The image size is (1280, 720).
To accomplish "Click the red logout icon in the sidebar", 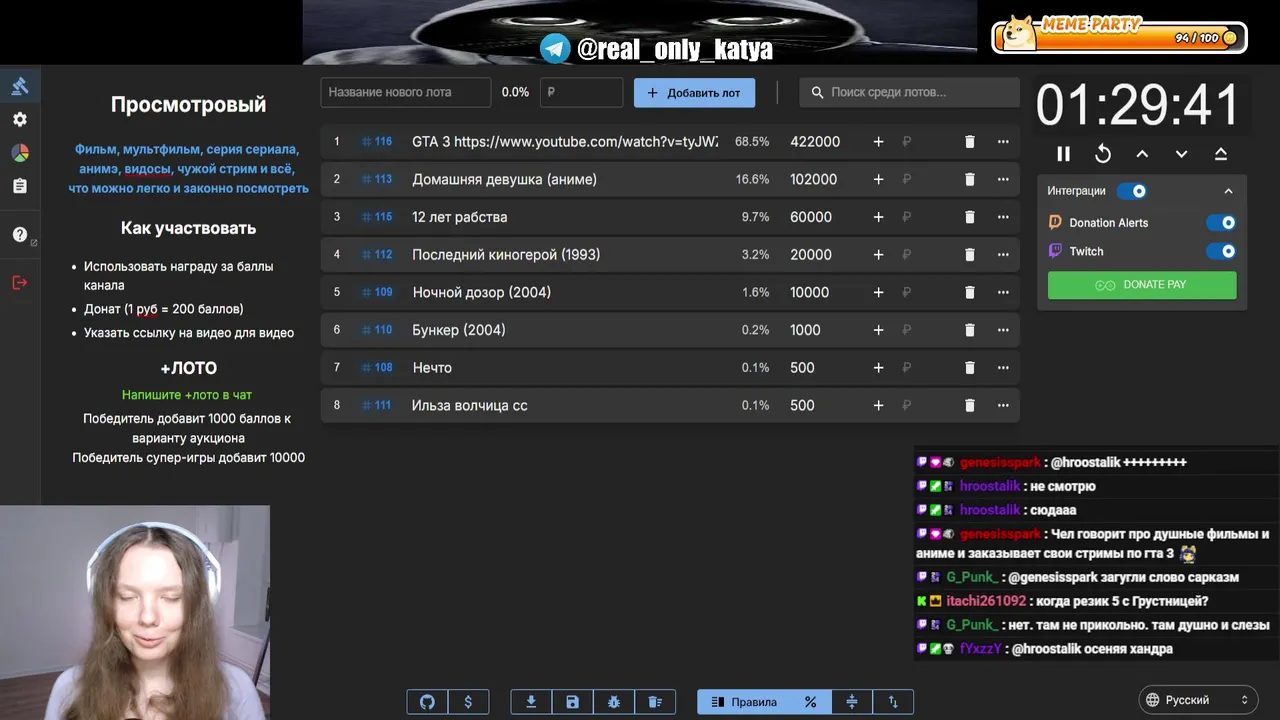I will 20,283.
